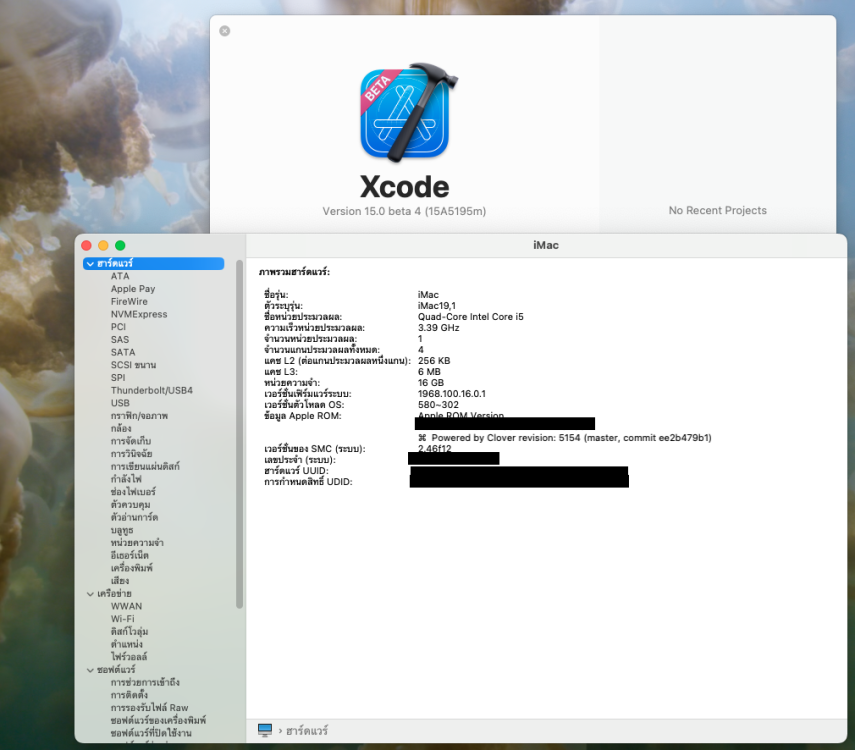The width and height of the screenshot is (855, 750).
Task: Choose เครื่องพิมพ์ printers item
Action: click(x=131, y=568)
